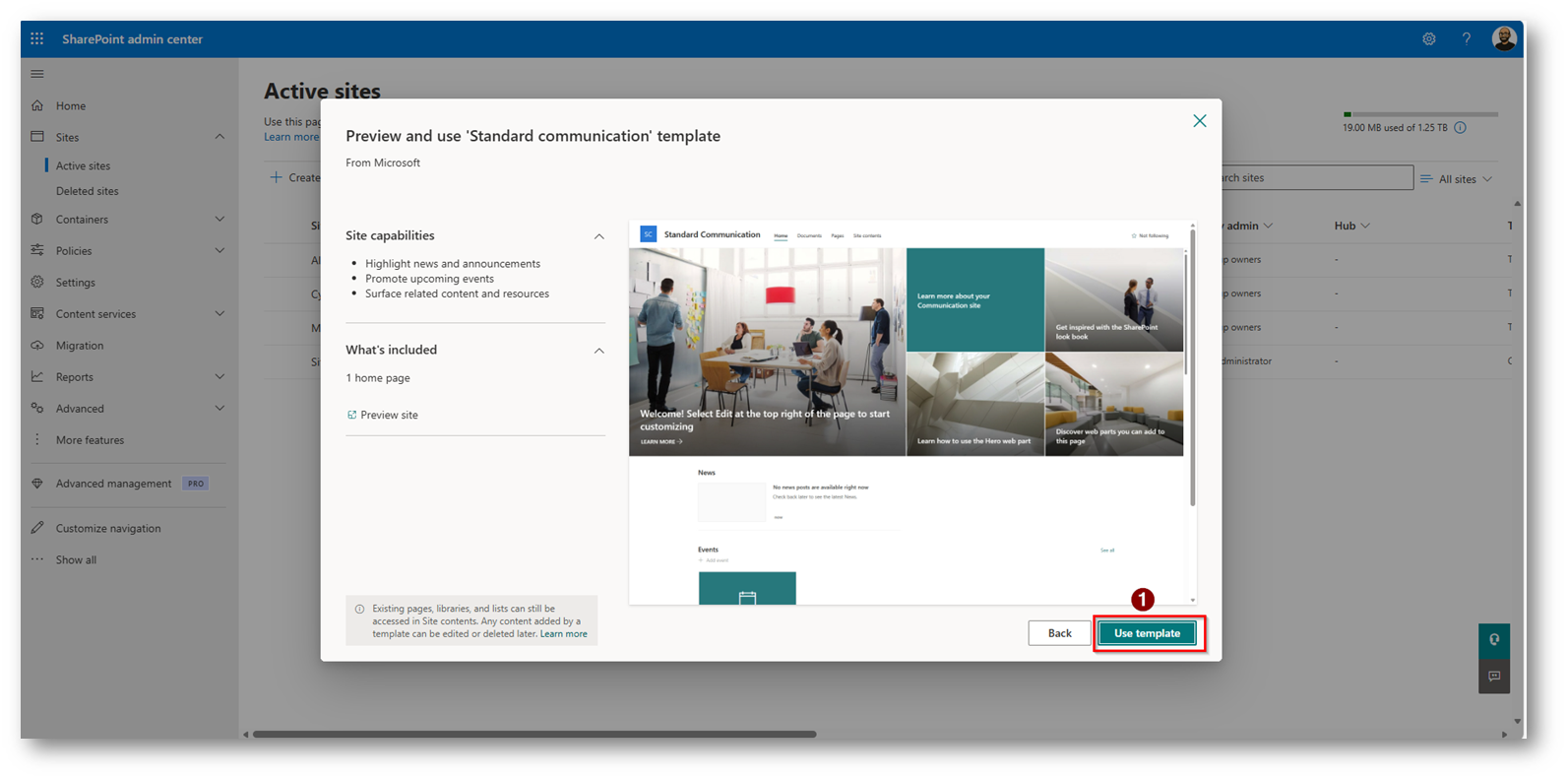The width and height of the screenshot is (1568, 780).
Task: Collapse the navigation with the hamburger icon
Action: [x=37, y=74]
